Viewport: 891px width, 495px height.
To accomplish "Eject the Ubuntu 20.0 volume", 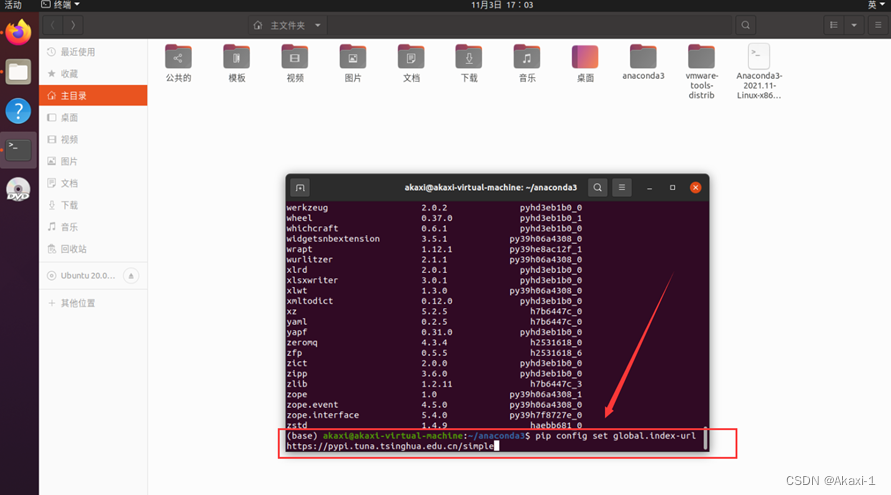I will tap(131, 276).
